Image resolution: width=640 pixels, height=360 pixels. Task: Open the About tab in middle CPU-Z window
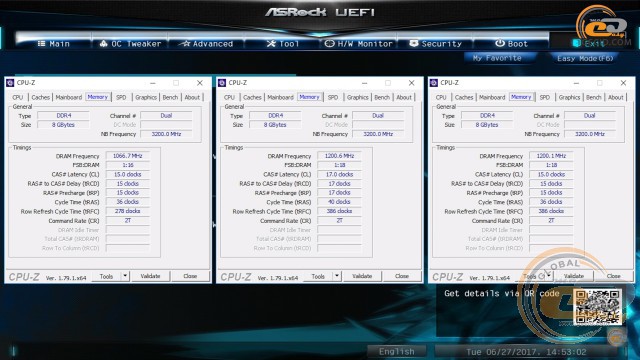point(404,97)
